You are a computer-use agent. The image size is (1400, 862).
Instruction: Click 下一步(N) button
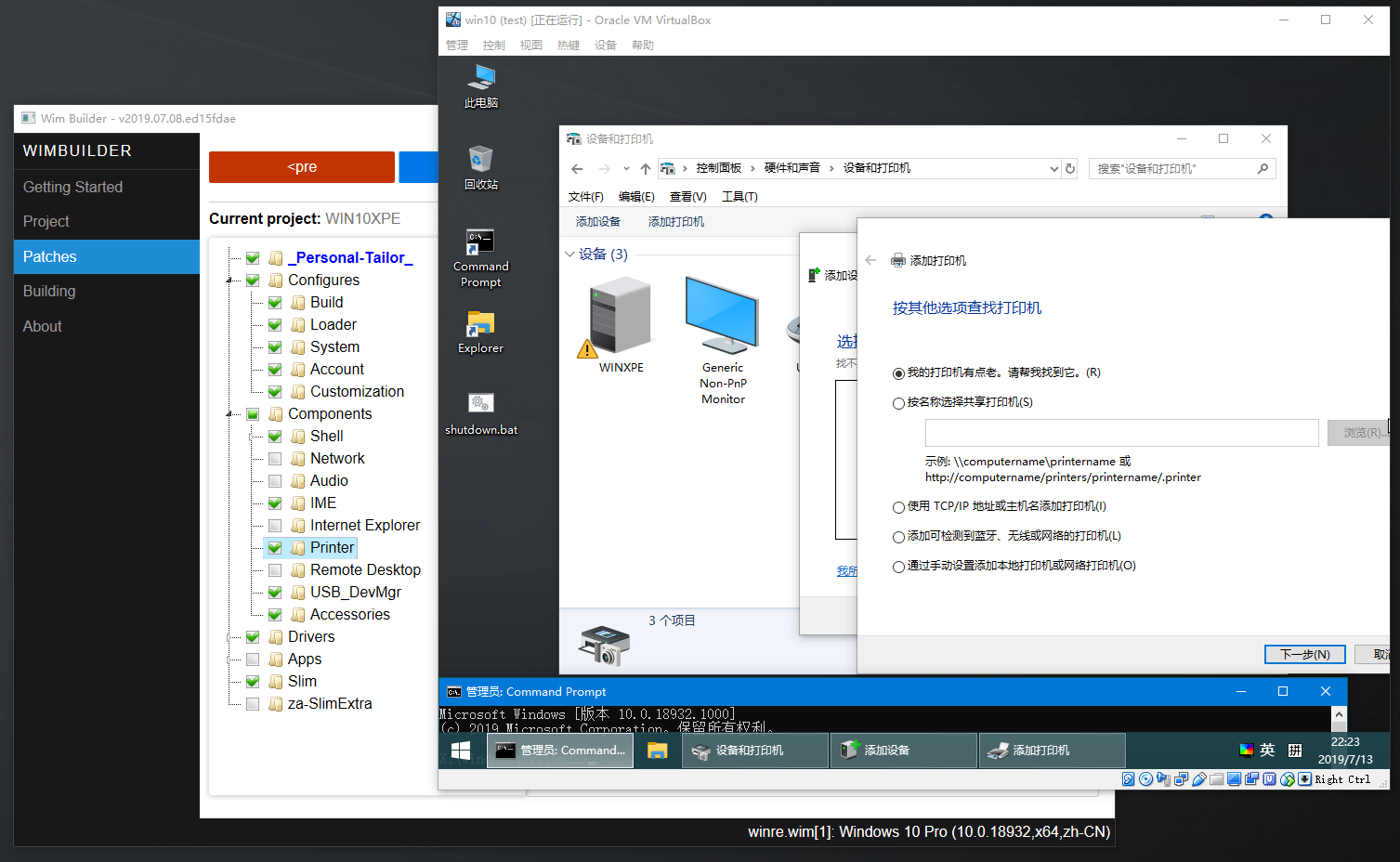(x=1304, y=655)
